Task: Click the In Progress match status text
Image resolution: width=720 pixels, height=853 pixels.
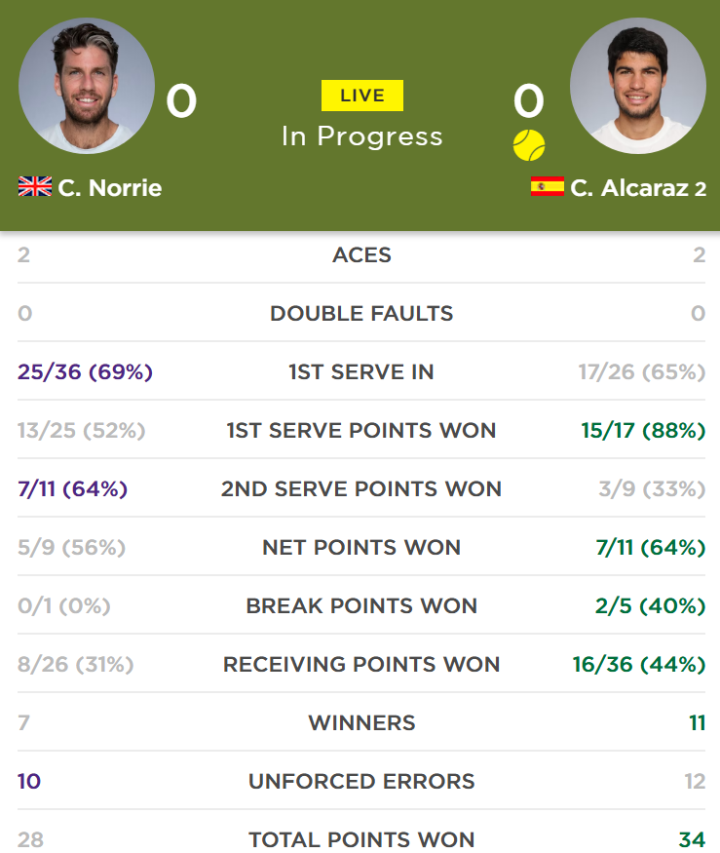Action: [x=362, y=137]
